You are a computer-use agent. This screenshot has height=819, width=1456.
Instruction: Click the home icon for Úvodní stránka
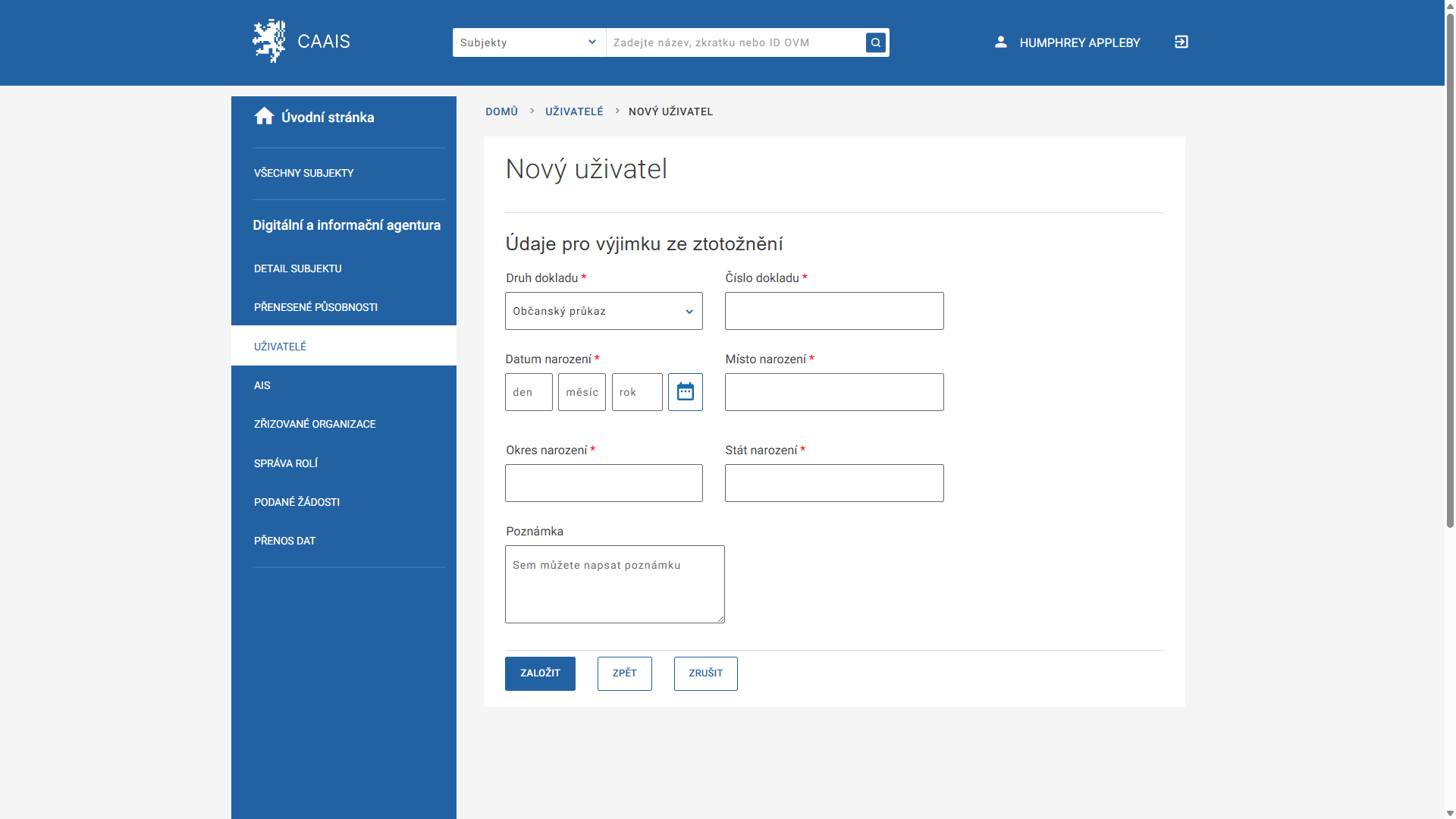point(264,116)
